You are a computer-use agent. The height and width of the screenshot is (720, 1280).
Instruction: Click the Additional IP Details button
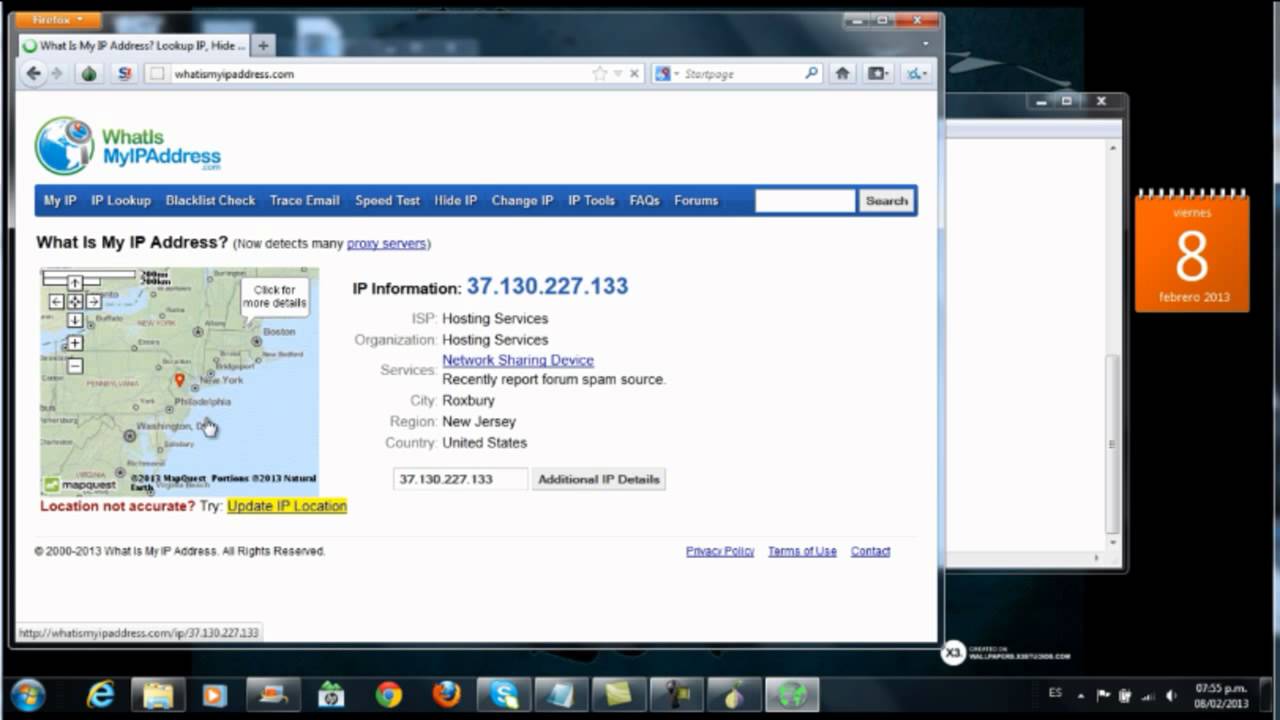[x=599, y=479]
